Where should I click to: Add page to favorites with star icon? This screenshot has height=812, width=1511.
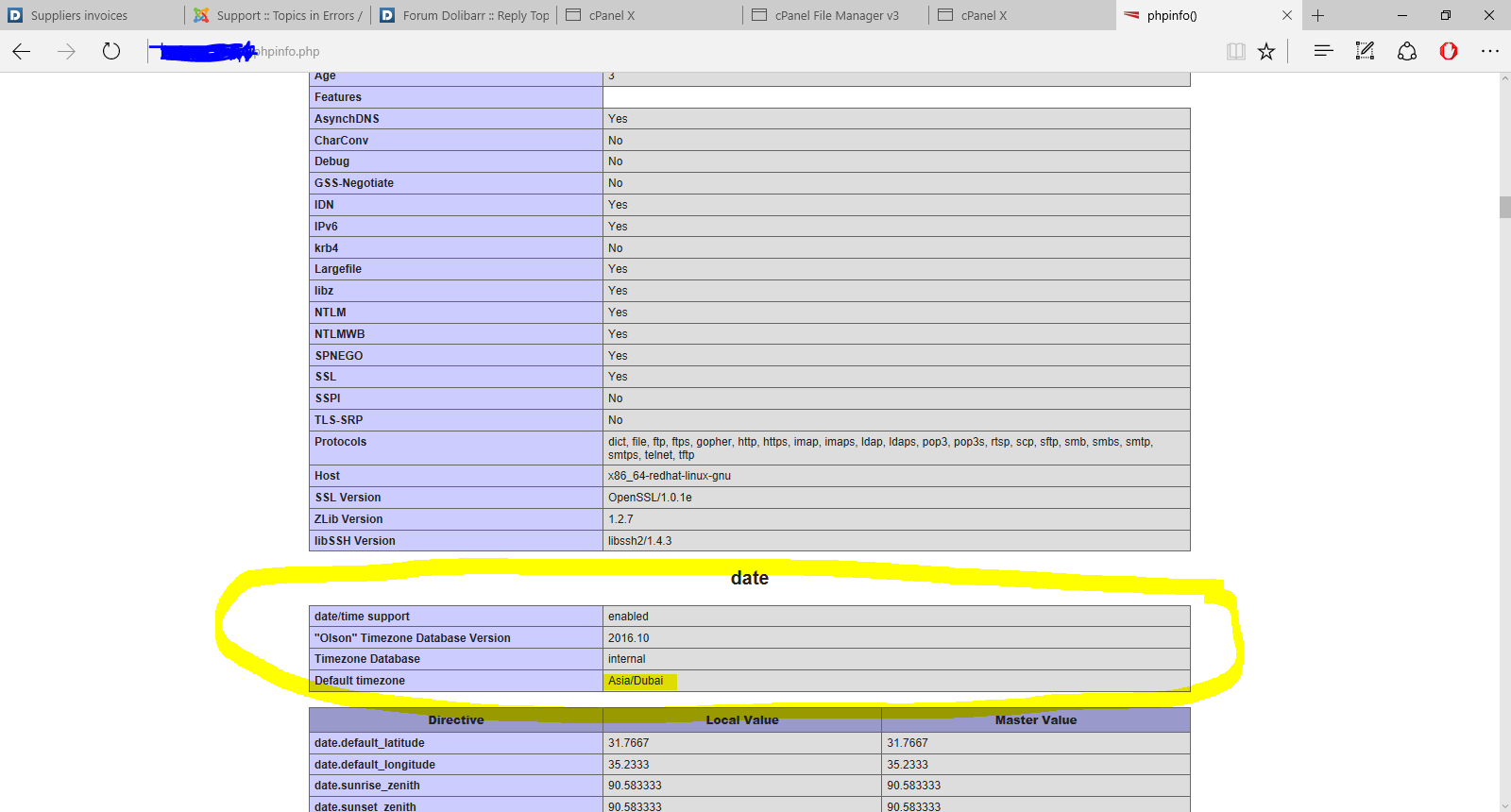1266,52
